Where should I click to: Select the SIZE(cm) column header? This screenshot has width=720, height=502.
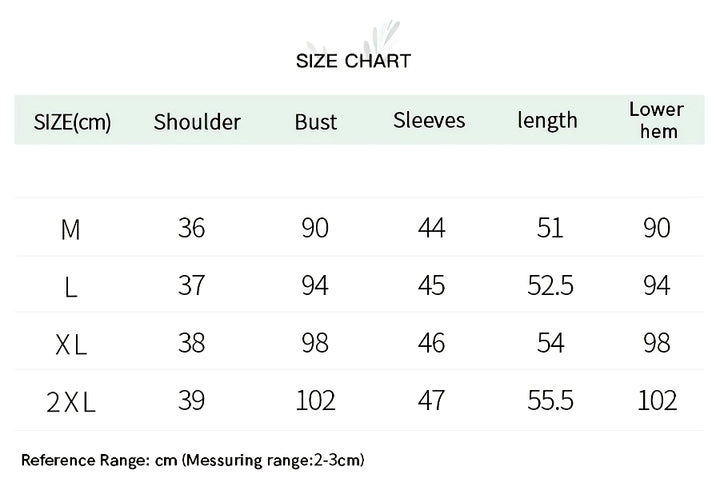tap(72, 122)
